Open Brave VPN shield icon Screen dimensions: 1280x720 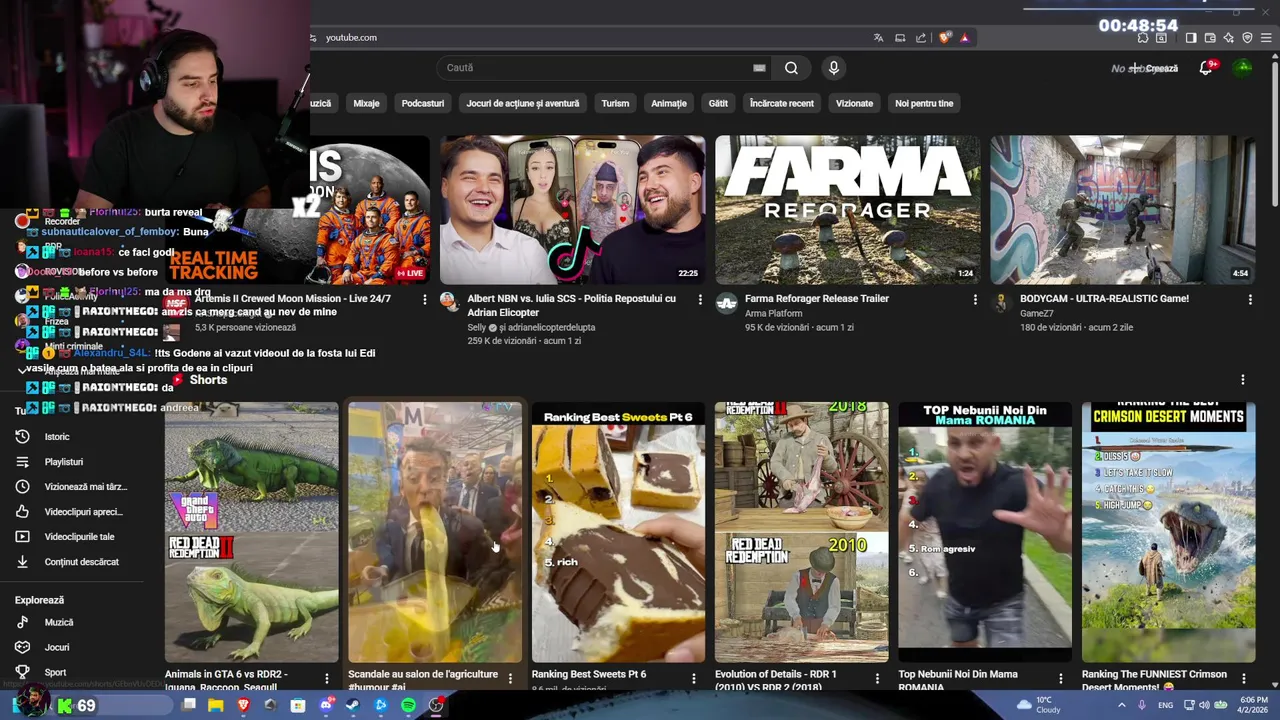click(1247, 38)
